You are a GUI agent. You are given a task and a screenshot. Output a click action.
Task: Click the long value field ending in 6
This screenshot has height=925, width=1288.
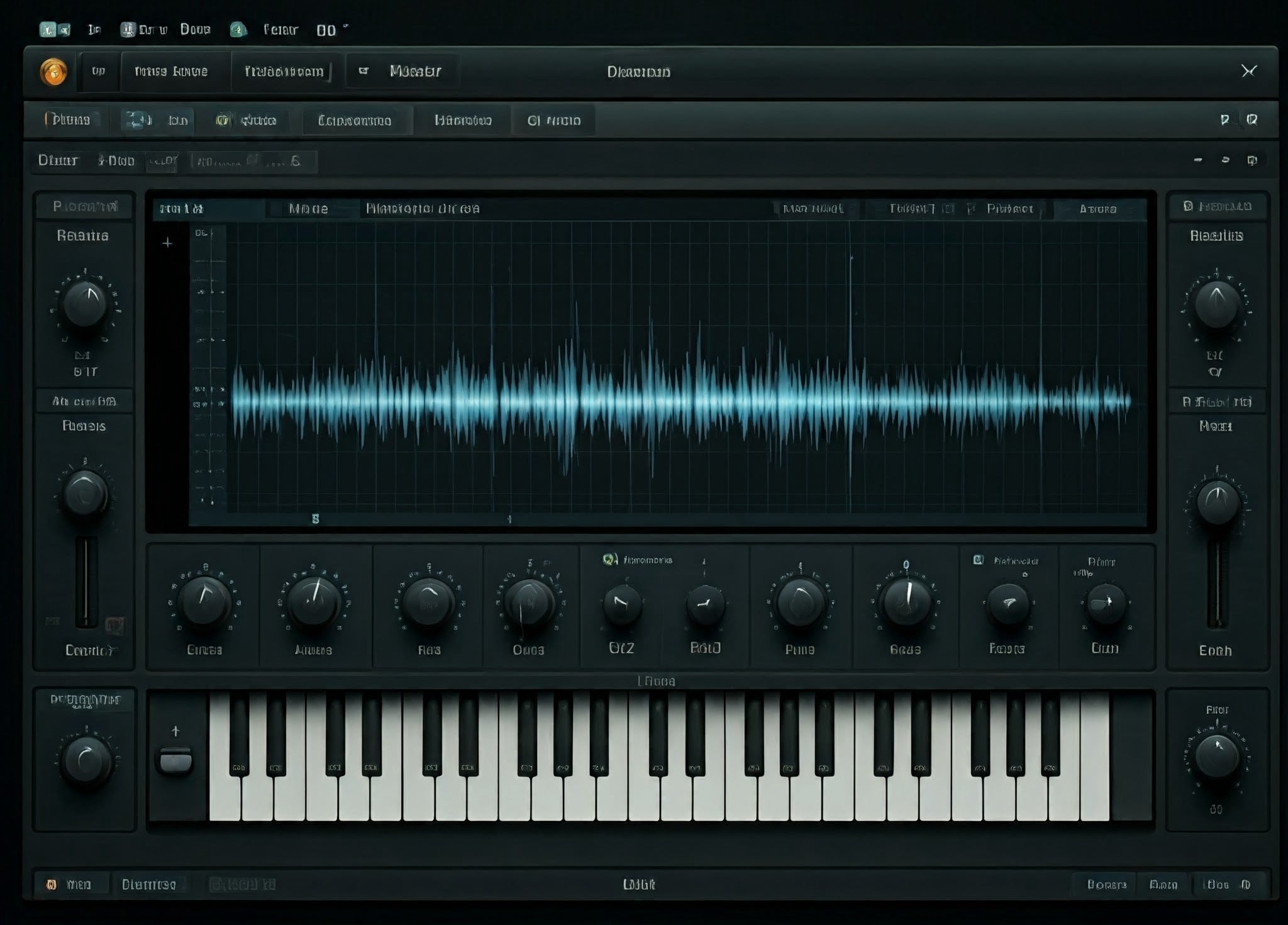pos(253,162)
